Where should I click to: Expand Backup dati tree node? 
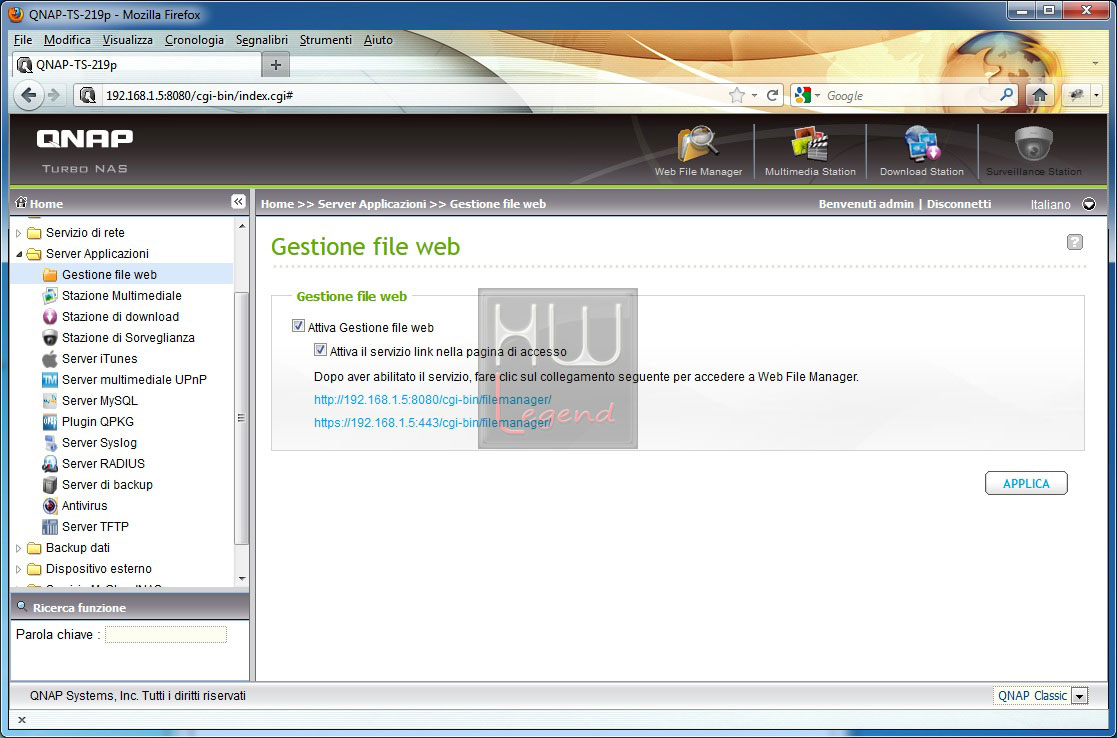(19, 549)
